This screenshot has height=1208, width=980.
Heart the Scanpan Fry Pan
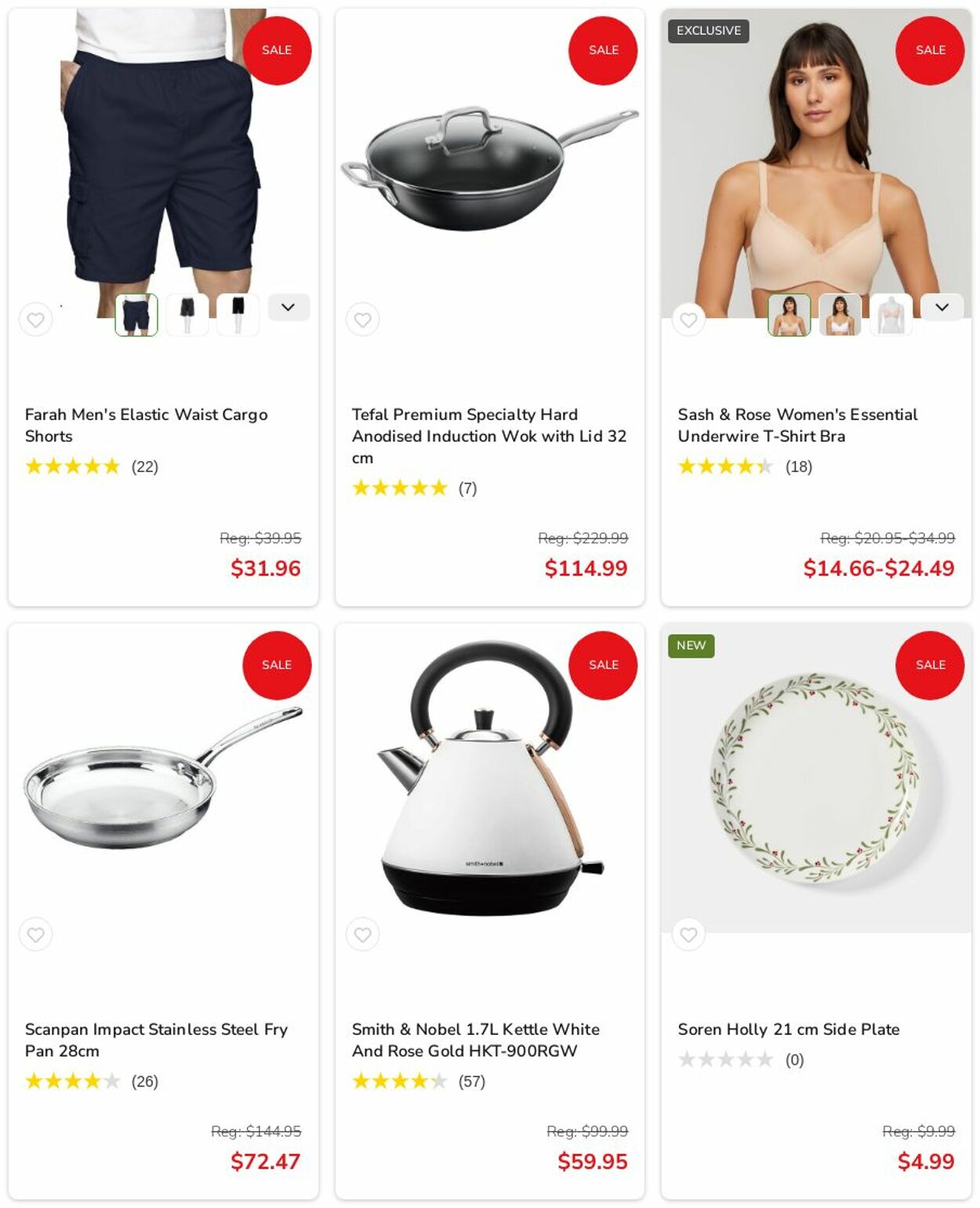pyautogui.click(x=35, y=934)
